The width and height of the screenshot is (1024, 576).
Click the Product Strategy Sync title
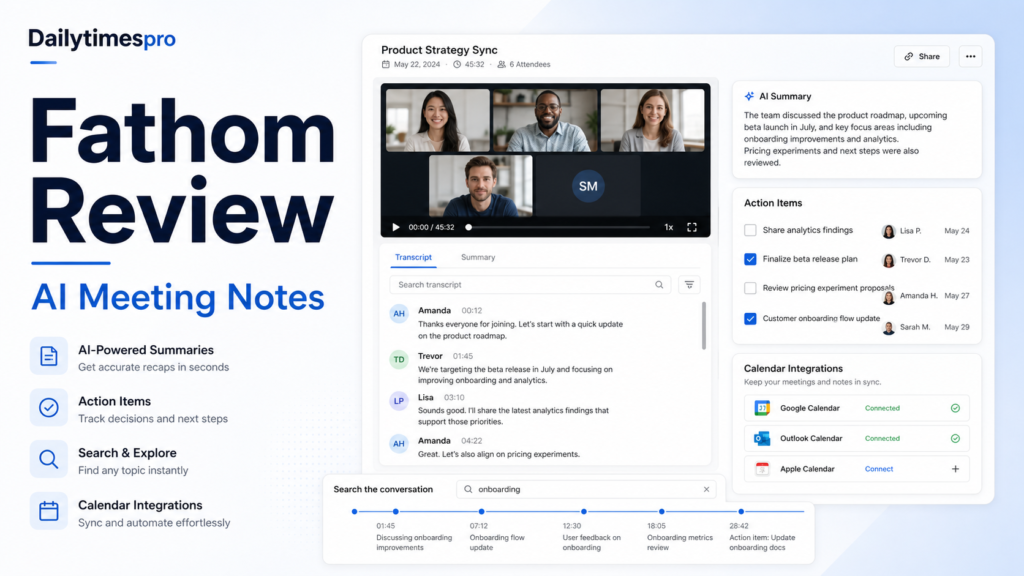click(x=440, y=50)
